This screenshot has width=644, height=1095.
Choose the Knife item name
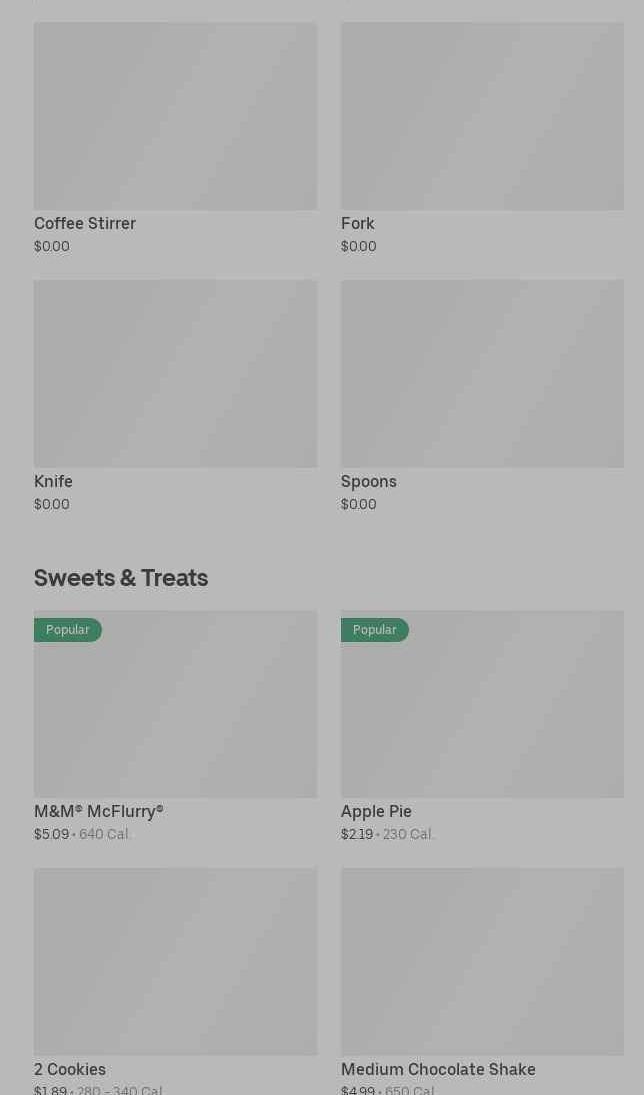tap(53, 481)
